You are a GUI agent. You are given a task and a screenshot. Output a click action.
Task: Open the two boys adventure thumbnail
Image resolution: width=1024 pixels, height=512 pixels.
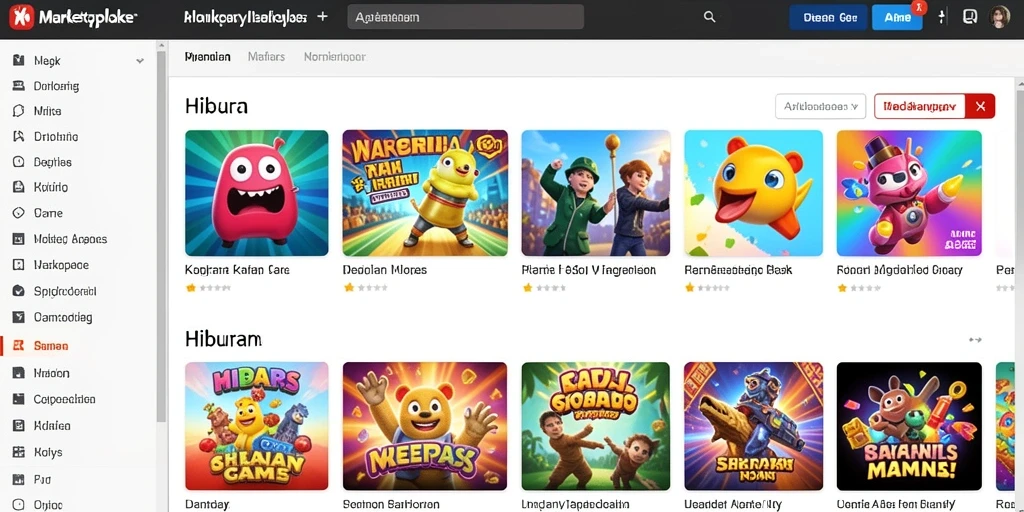pyautogui.click(x=596, y=193)
